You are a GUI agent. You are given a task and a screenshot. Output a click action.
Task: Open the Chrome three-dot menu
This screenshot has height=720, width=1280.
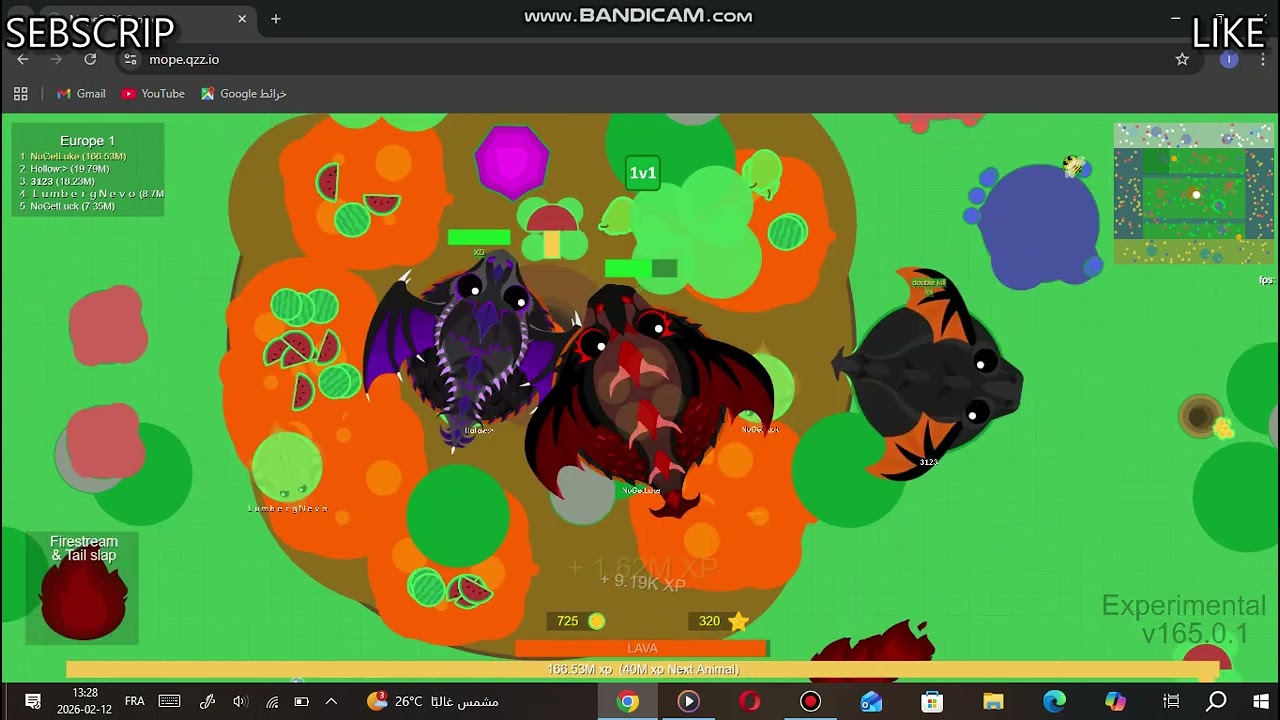coord(1263,59)
